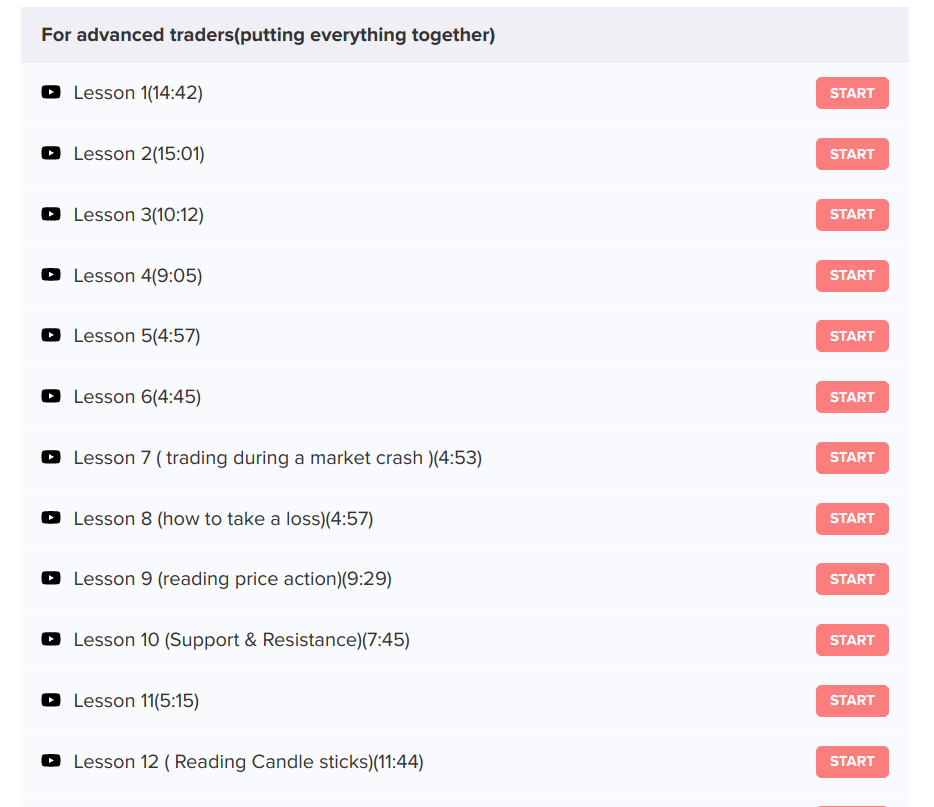This screenshot has width=934, height=807.
Task: Click video icon beside Lesson 5
Action: 51,336
